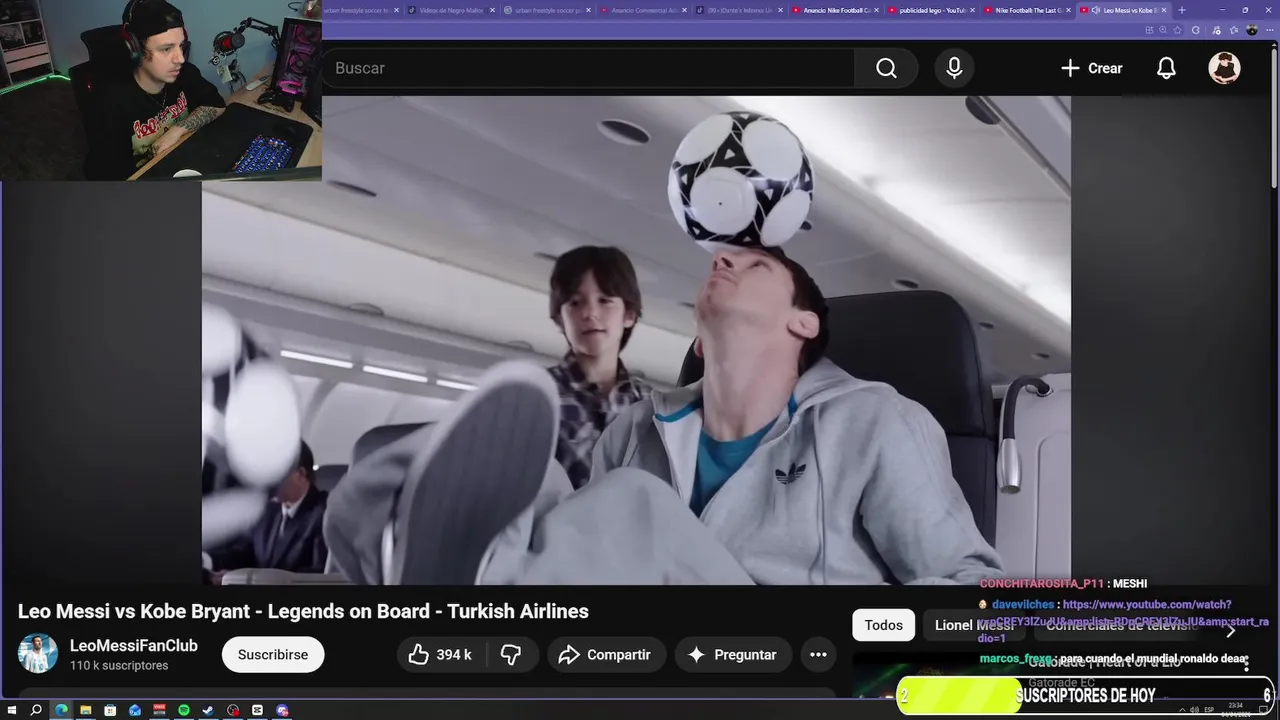The width and height of the screenshot is (1280, 720).
Task: Open Gatorade video options three dots
Action: click(1246, 665)
